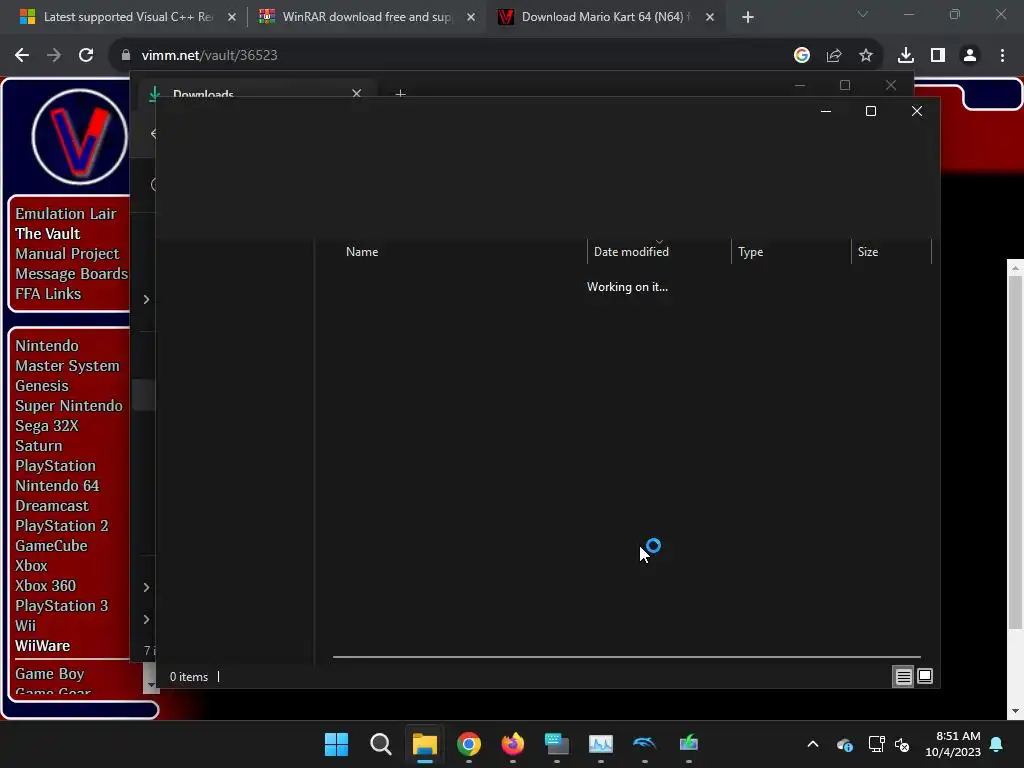Open the Windows Start menu
1024x768 pixels.
tap(336, 744)
